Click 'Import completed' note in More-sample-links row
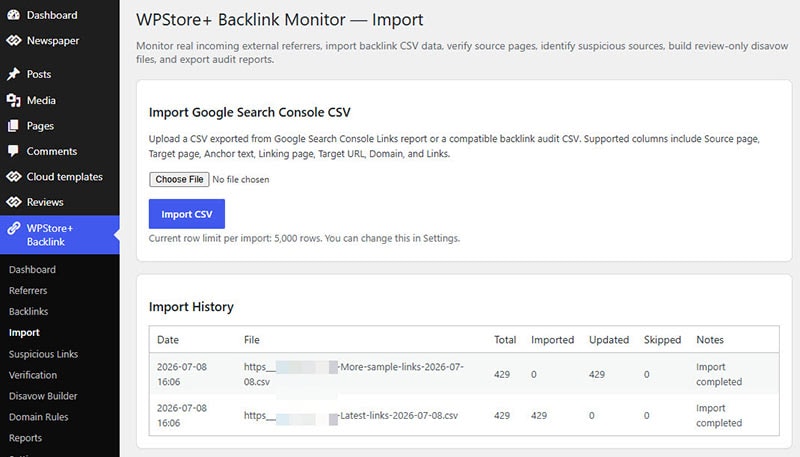 (x=719, y=374)
